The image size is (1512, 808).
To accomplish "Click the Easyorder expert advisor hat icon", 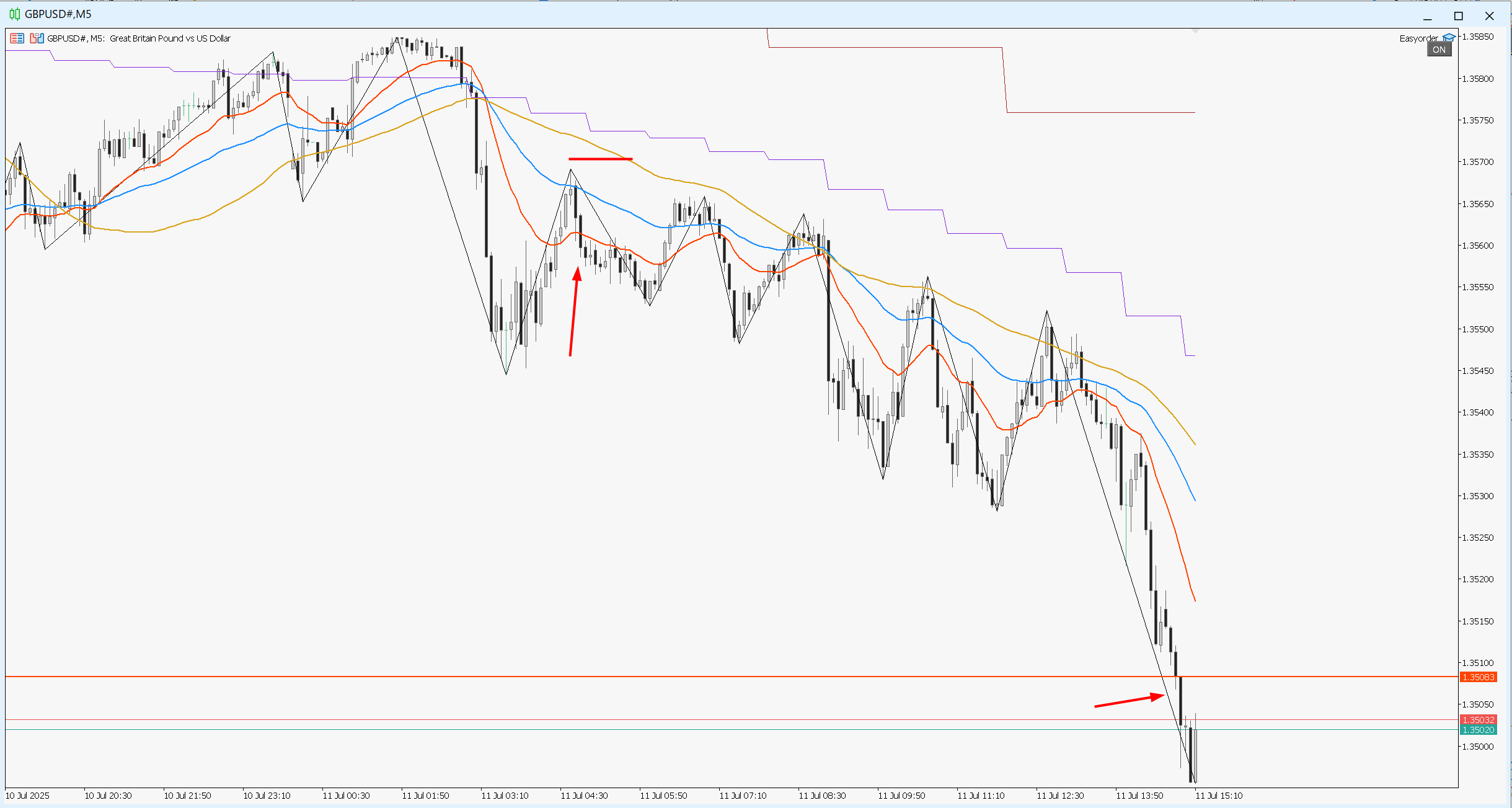I will click(1448, 38).
